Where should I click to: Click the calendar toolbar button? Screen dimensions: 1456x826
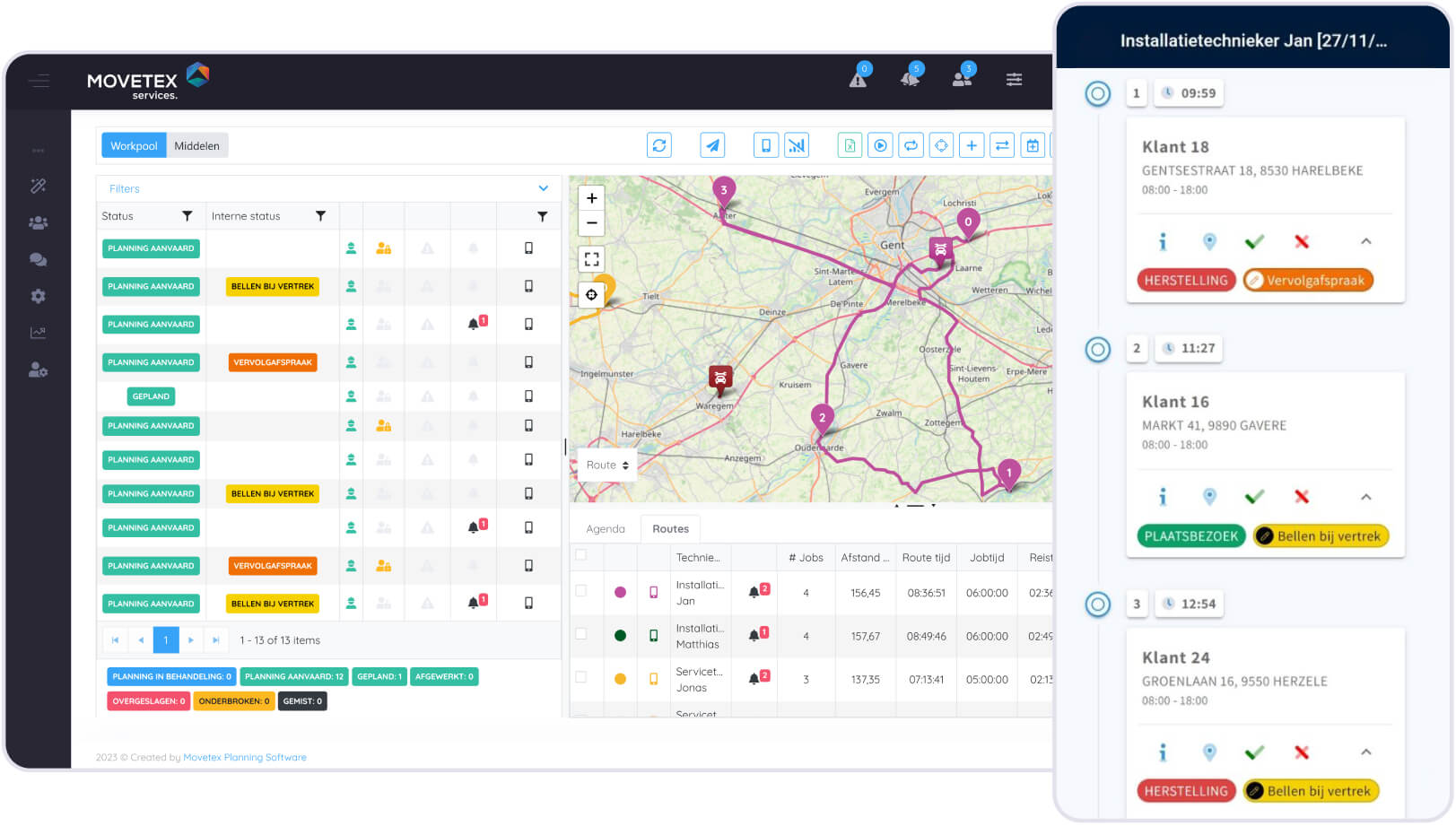[1033, 145]
